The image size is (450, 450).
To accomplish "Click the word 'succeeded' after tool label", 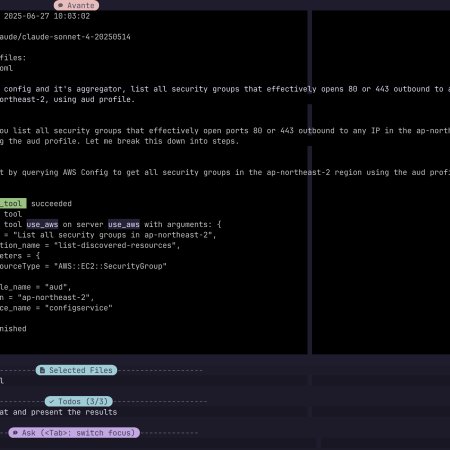I will 51,203.
